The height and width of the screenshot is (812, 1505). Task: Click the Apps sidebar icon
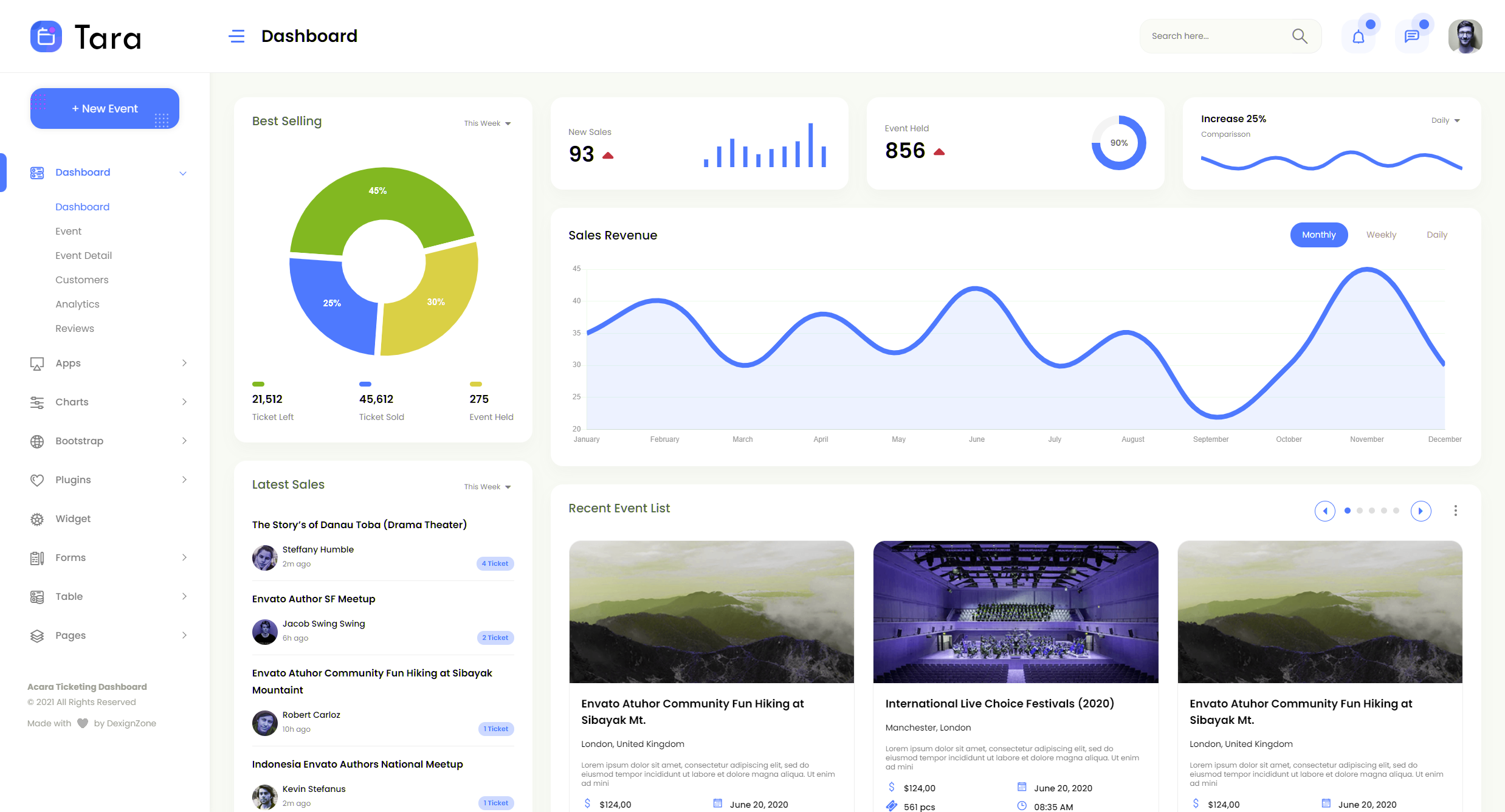pyautogui.click(x=37, y=363)
